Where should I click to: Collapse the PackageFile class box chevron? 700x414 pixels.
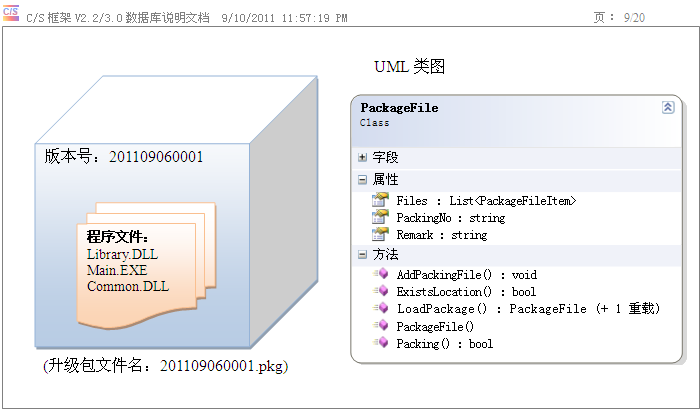pyautogui.click(x=667, y=107)
